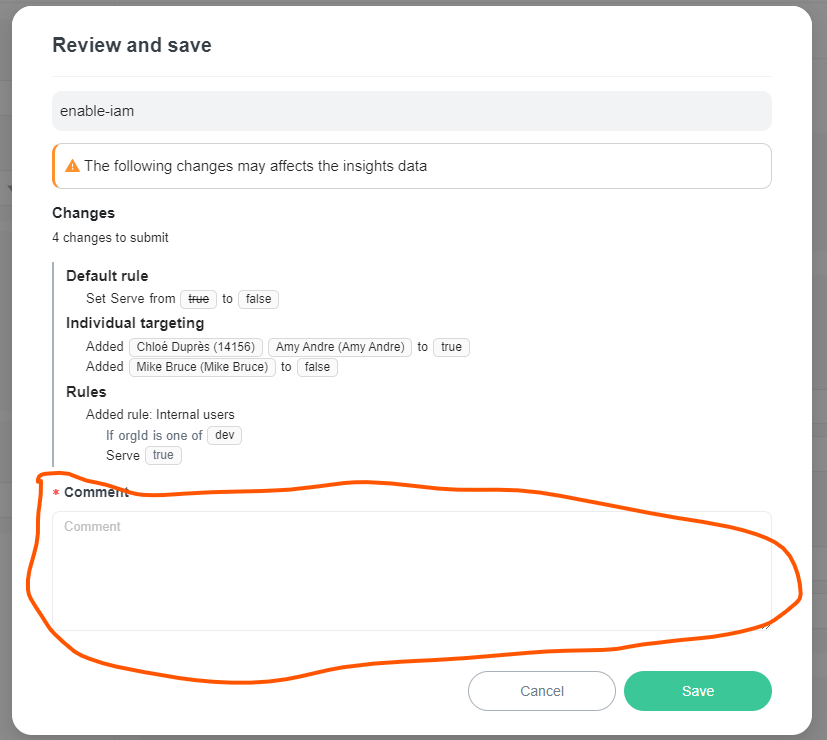
Task: Click the dev tag in the orgId condition
Action: 224,435
